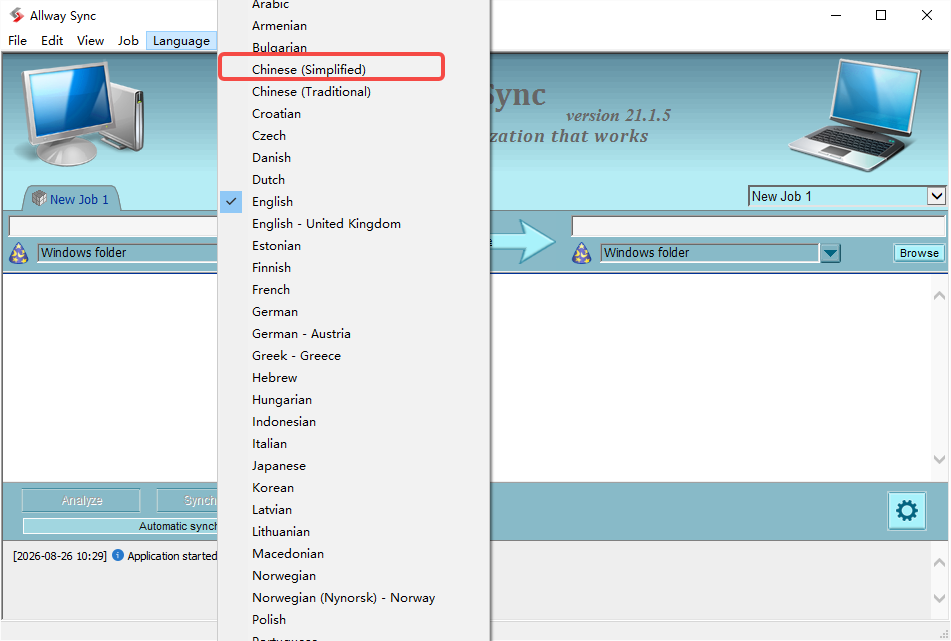Select Czech language
Screen dimensions: 951x641
tap(354, 135)
